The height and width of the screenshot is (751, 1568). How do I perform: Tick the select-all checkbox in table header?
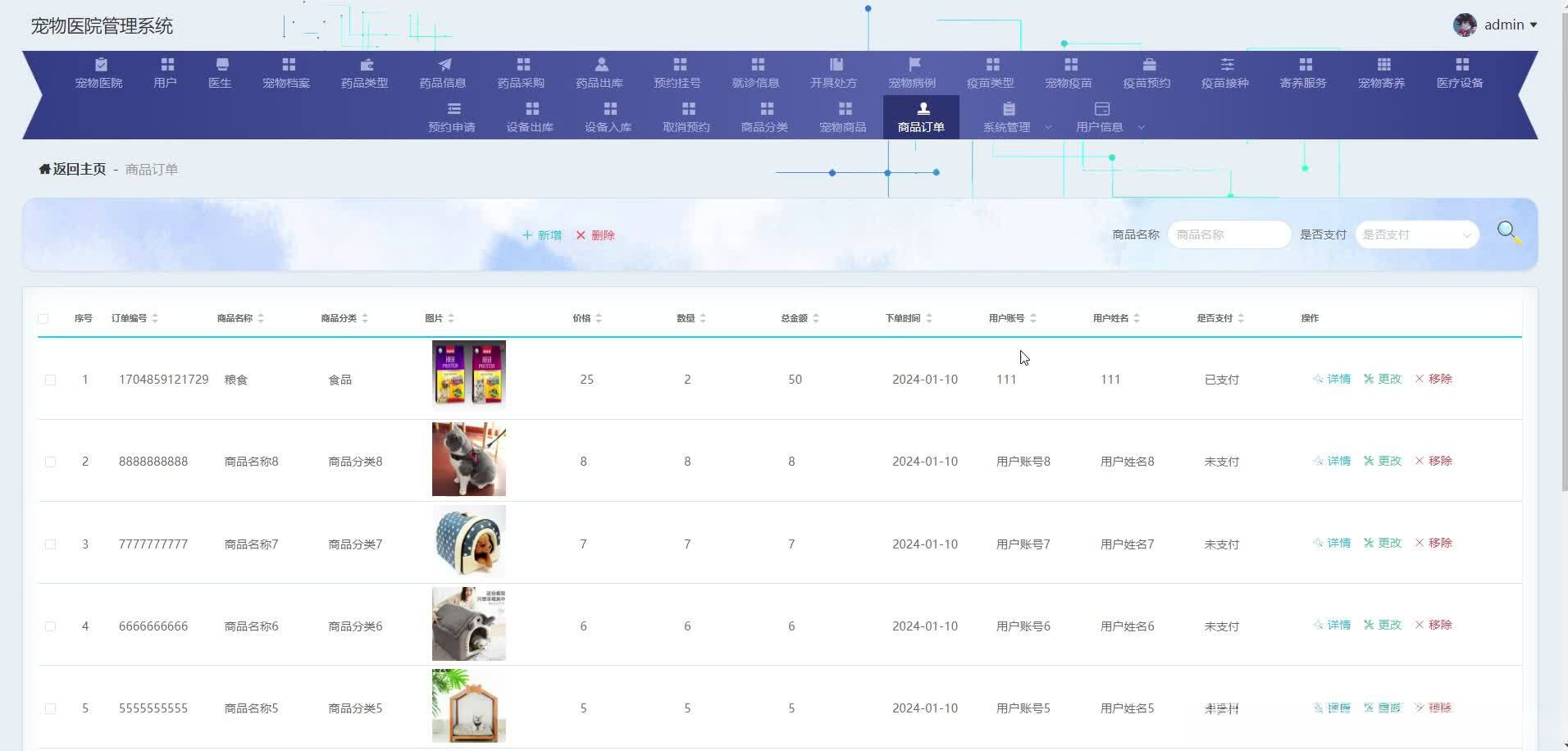43,318
